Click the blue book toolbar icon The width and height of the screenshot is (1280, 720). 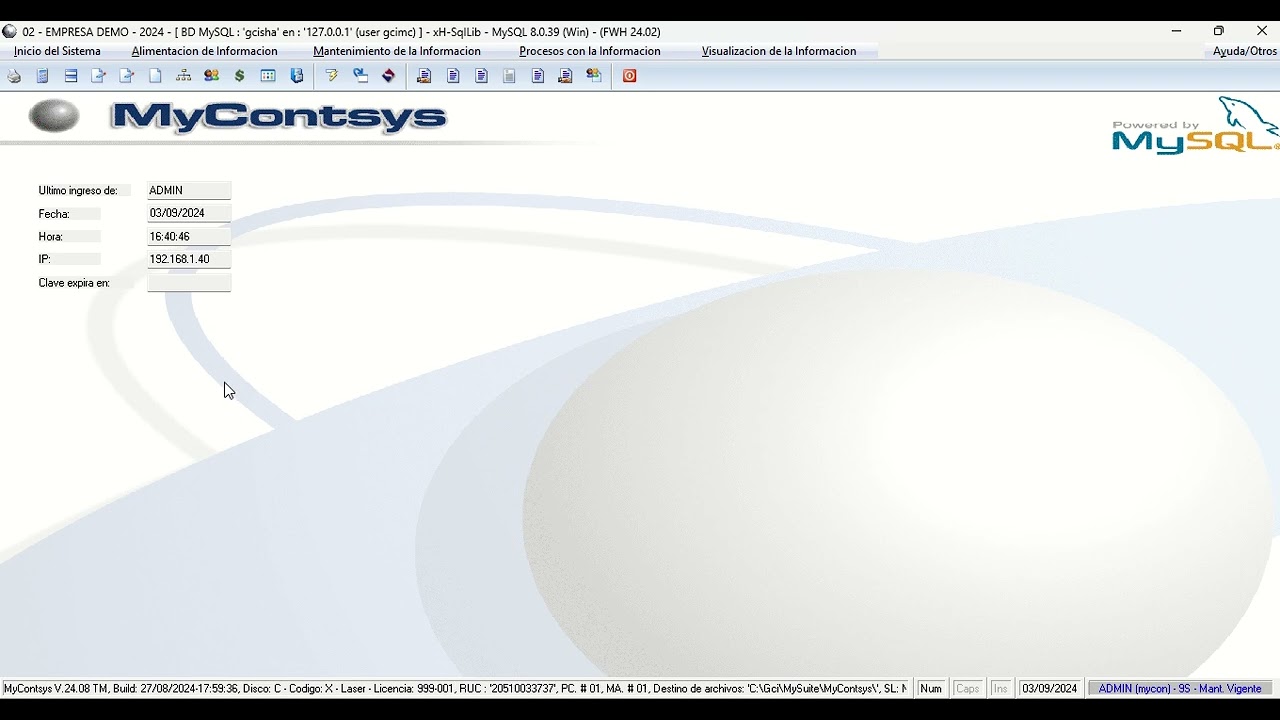[x=296, y=76]
